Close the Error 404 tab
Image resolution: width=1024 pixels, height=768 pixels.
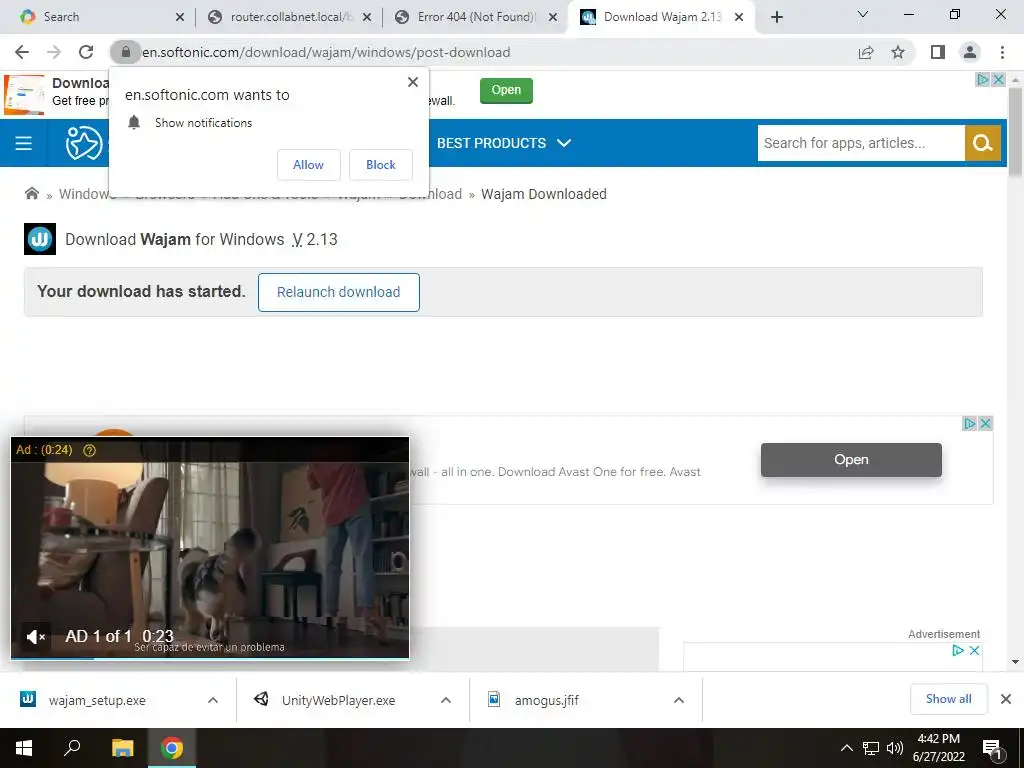coord(553,17)
